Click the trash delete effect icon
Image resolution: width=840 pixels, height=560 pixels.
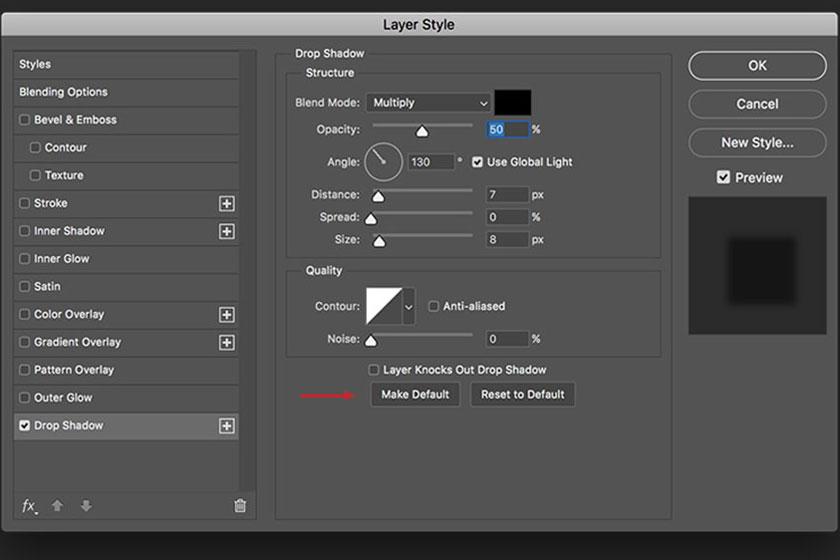240,505
